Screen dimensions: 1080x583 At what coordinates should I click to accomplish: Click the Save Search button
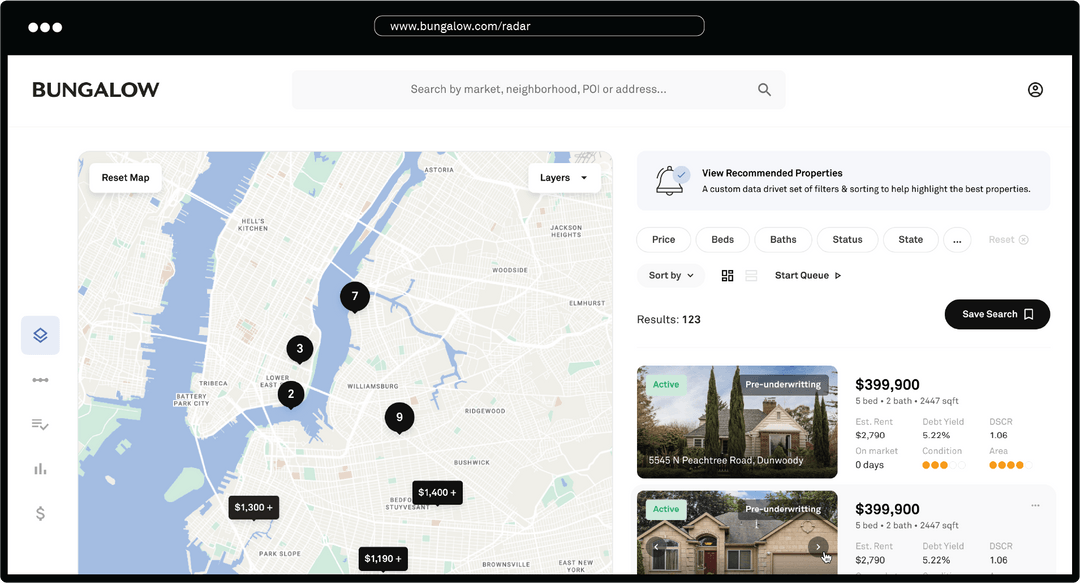tap(996, 314)
